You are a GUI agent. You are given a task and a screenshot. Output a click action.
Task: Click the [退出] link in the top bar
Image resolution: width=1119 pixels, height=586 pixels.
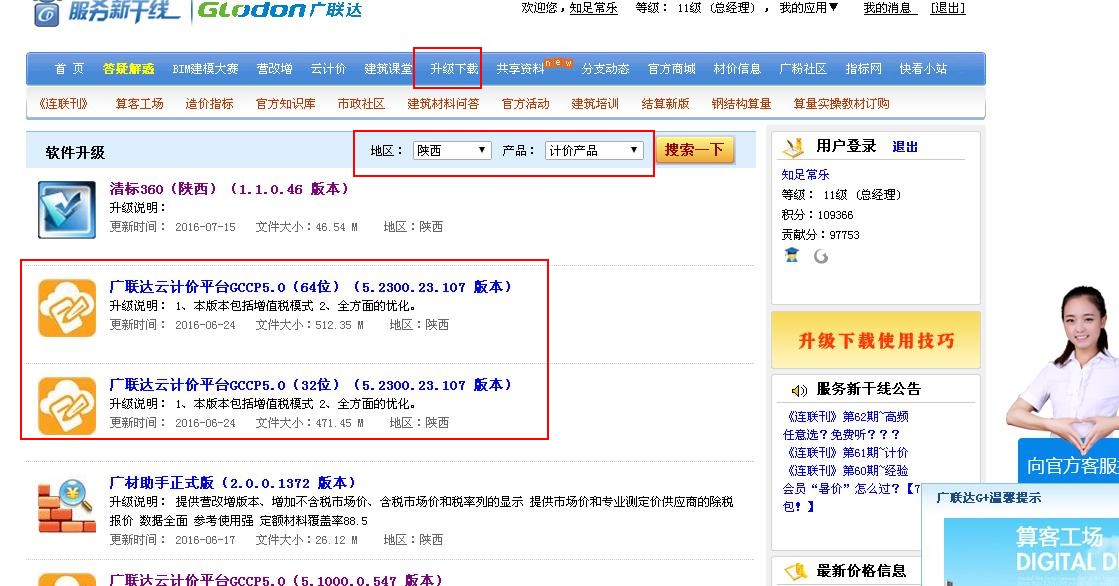[948, 8]
